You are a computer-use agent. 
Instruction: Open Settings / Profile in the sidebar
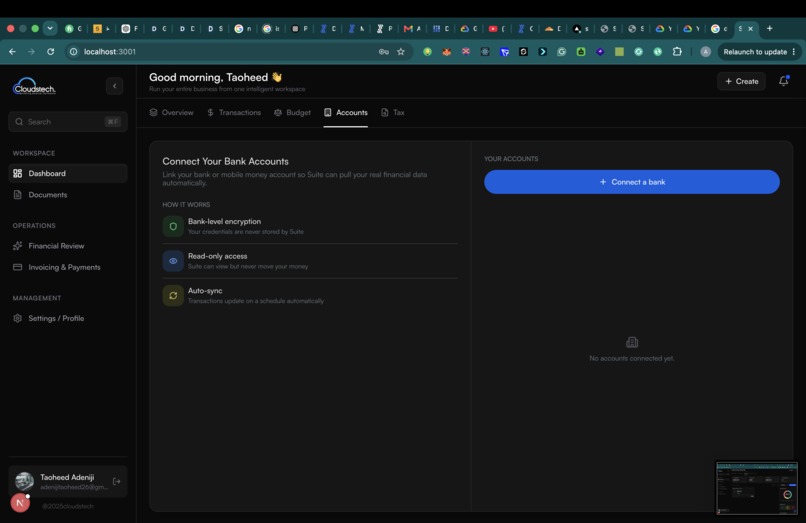67,318
